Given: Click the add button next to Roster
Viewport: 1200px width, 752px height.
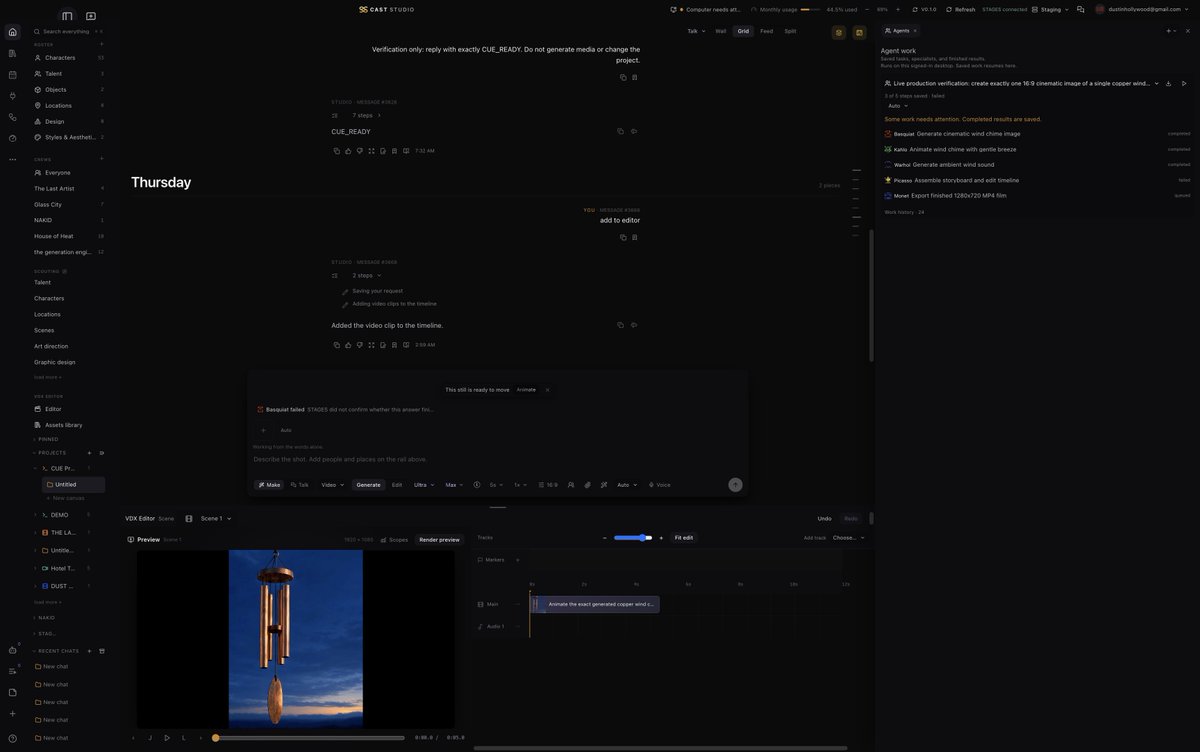Looking at the screenshot, I should pyautogui.click(x=101, y=44).
